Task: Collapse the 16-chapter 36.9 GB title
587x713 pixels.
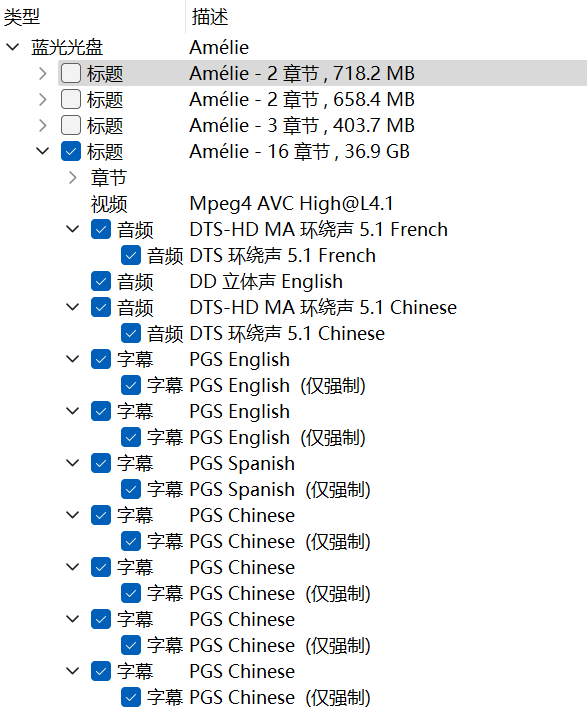Action: pyautogui.click(x=43, y=151)
